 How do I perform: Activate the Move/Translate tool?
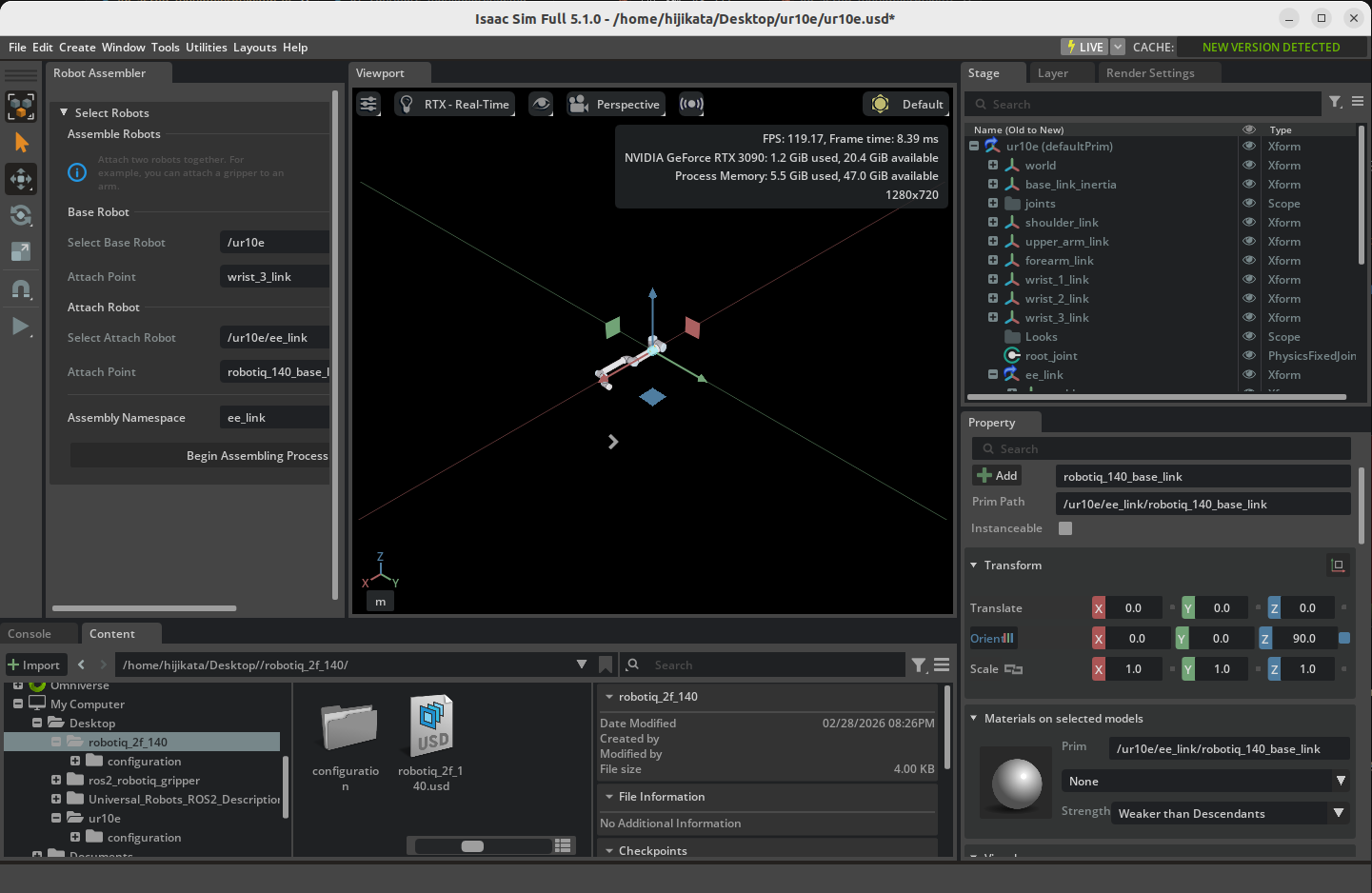(21, 179)
